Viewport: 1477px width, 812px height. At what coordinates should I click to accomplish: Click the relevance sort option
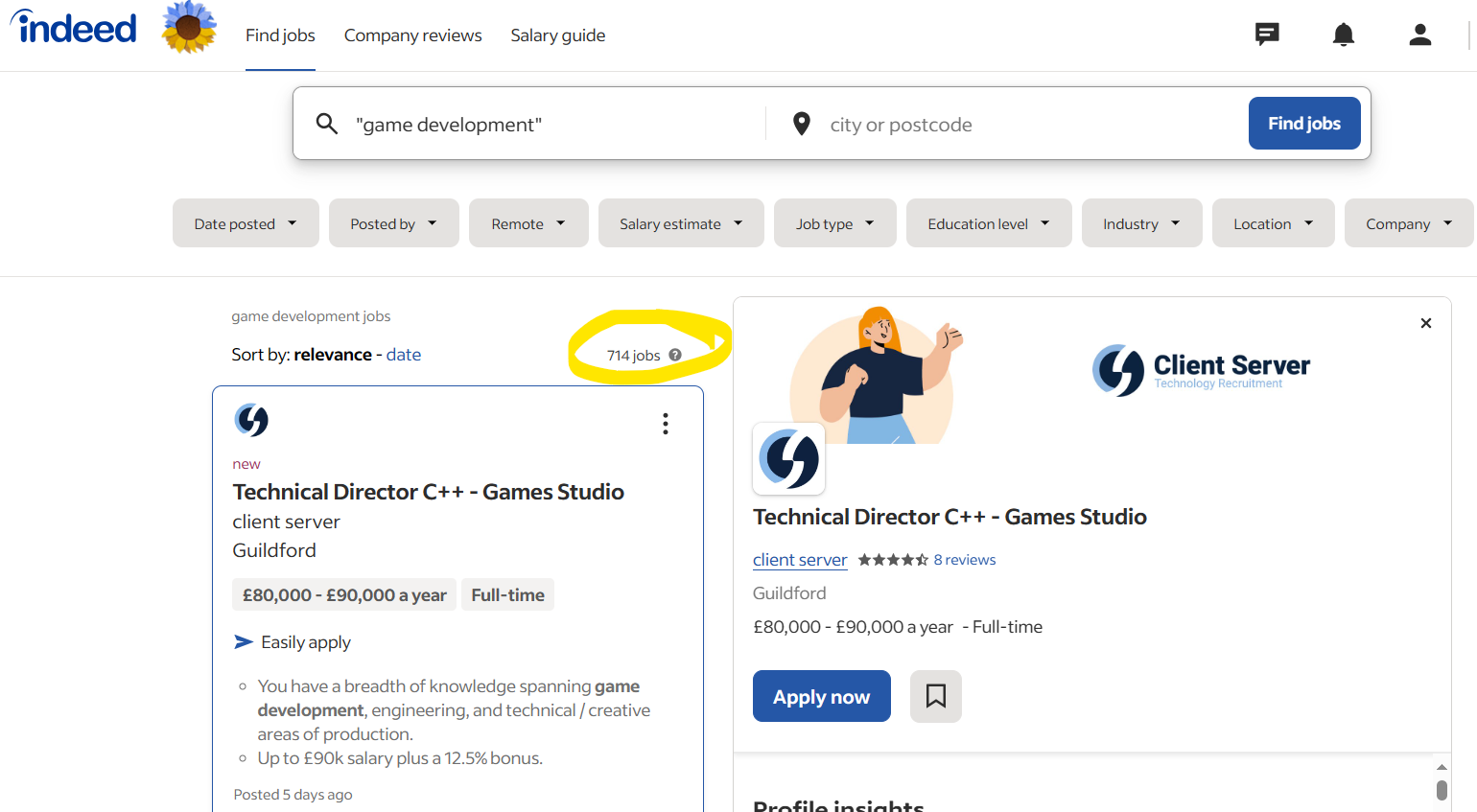tap(333, 355)
